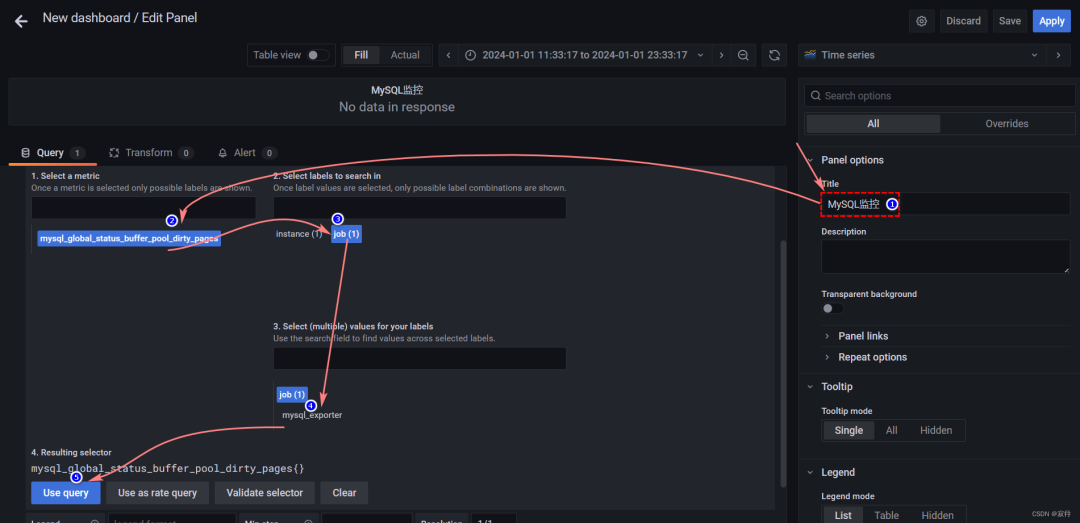Select metric mysql_global_status_buffer_pool_dirty_pages
Screen dimensions: 1080x523
129,238
